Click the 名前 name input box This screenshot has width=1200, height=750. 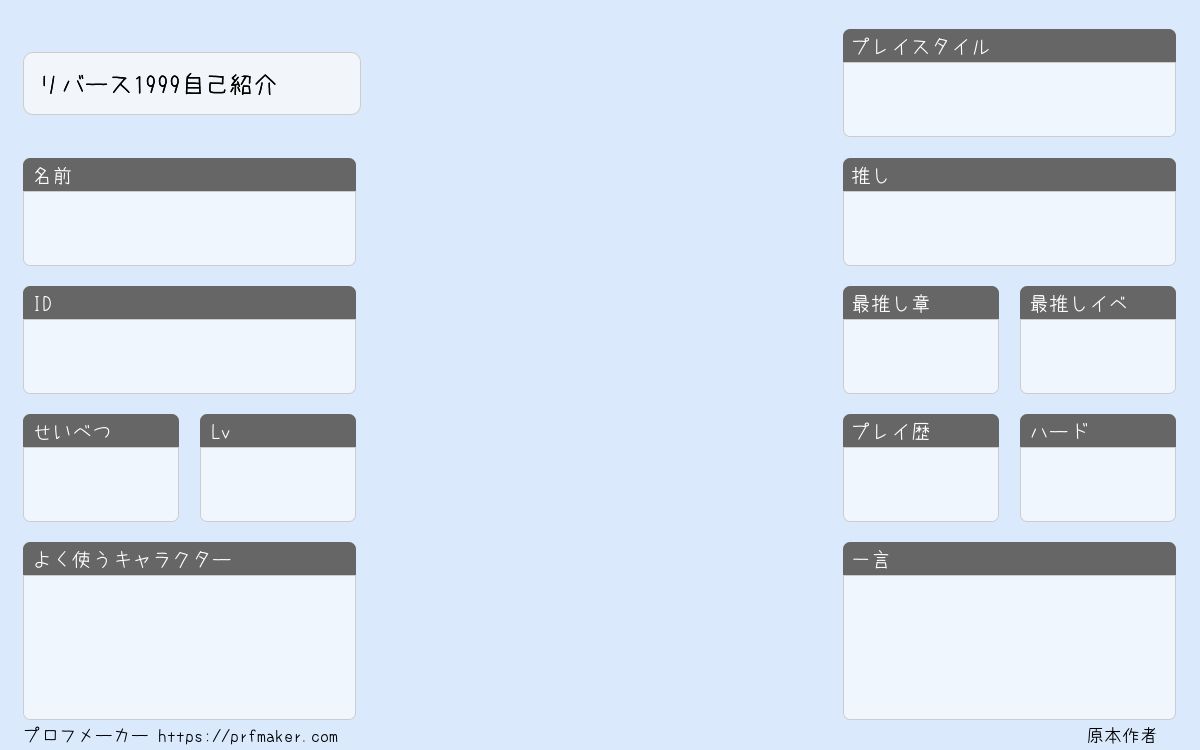[189, 228]
